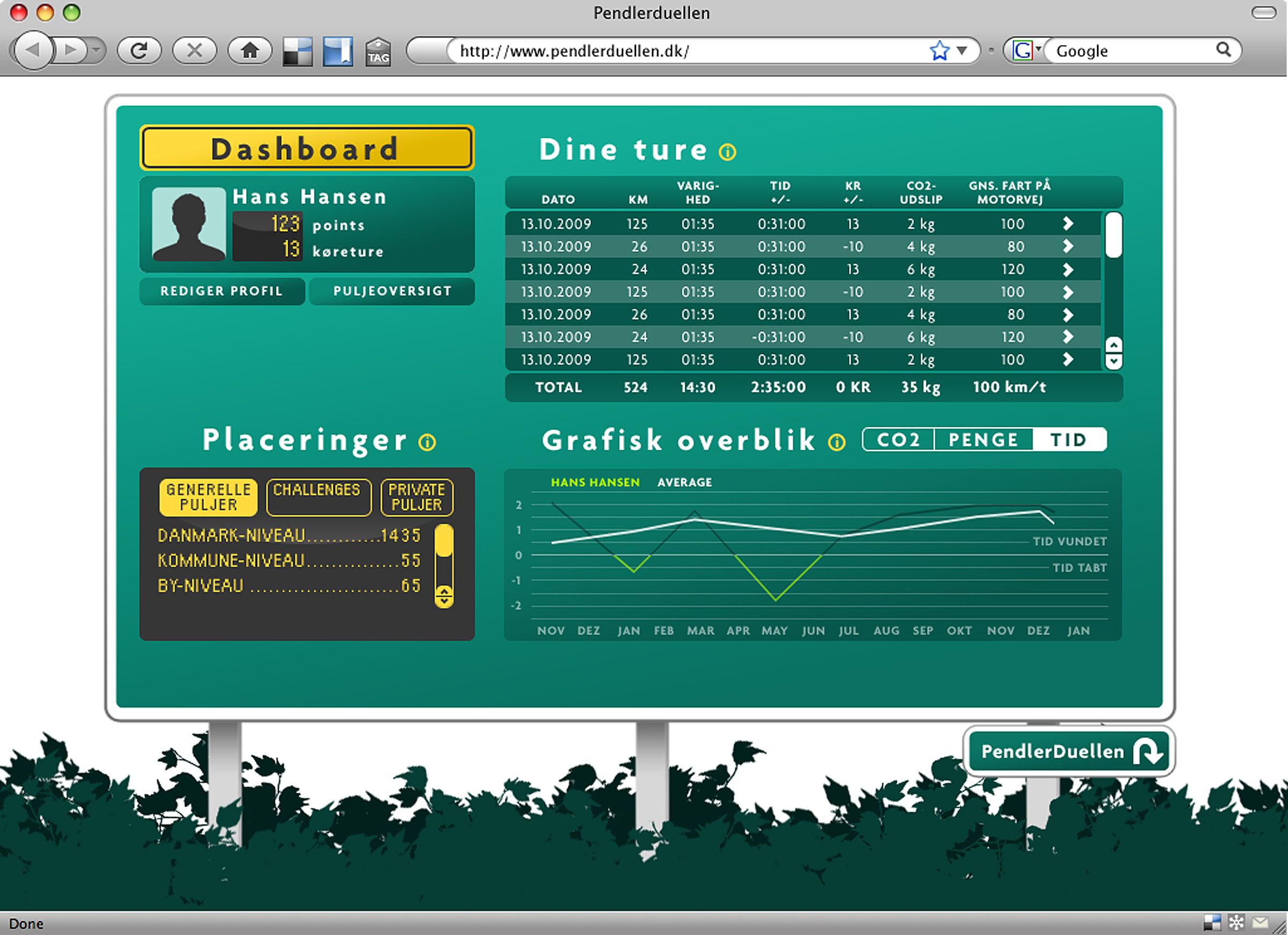Click the browser reload button

pyautogui.click(x=139, y=51)
